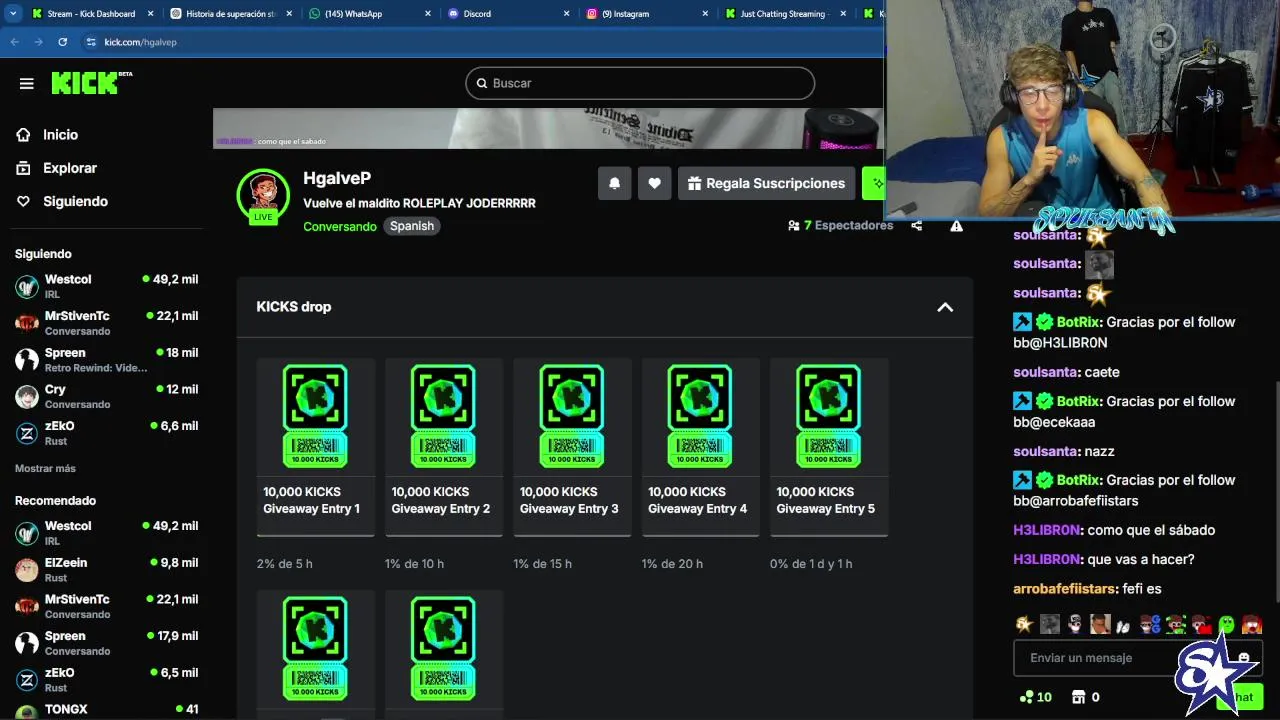Select 10,000 KICKS Giveaway Entry 5 card

click(x=829, y=447)
